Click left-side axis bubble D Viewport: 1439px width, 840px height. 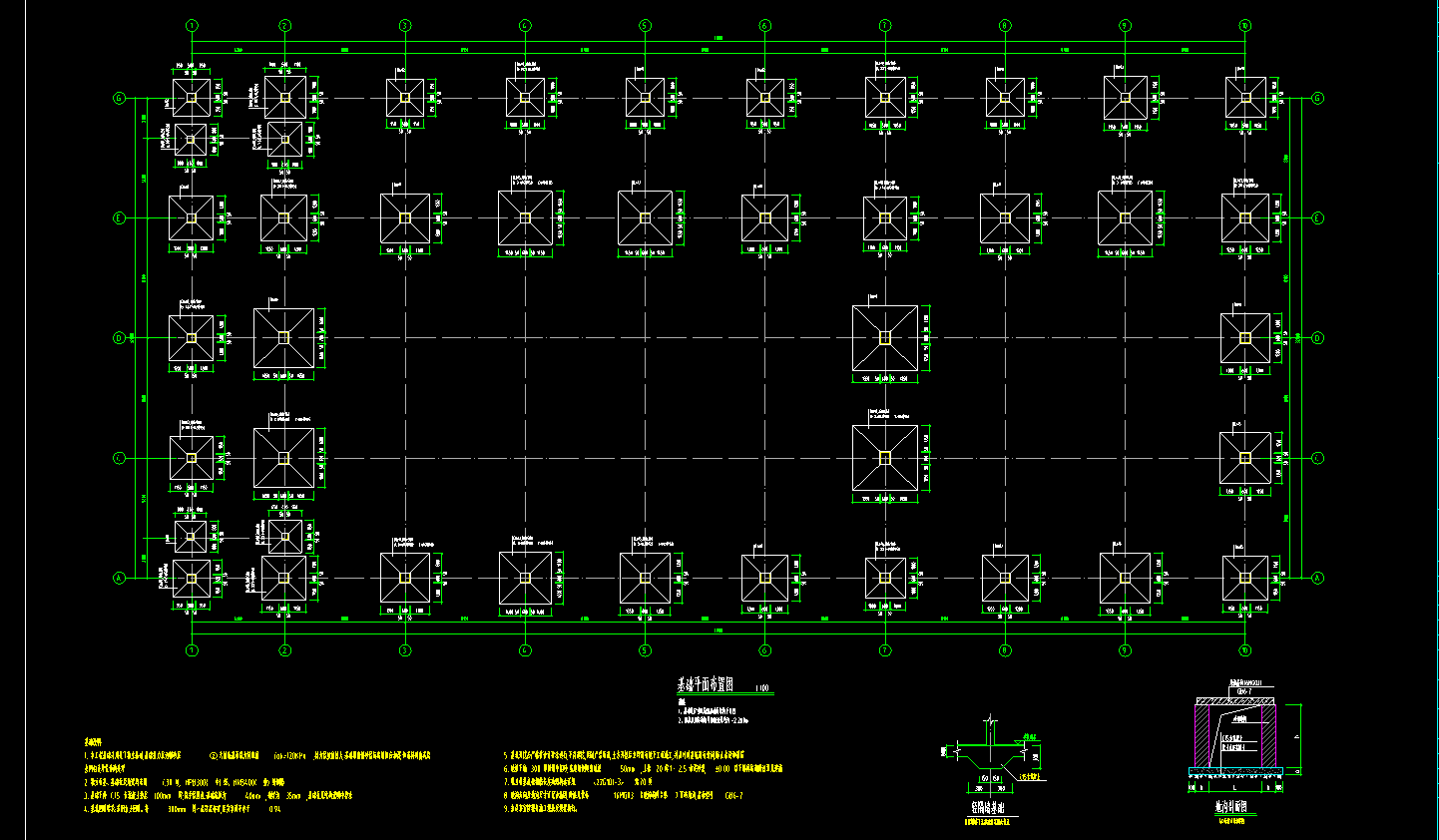point(120,338)
